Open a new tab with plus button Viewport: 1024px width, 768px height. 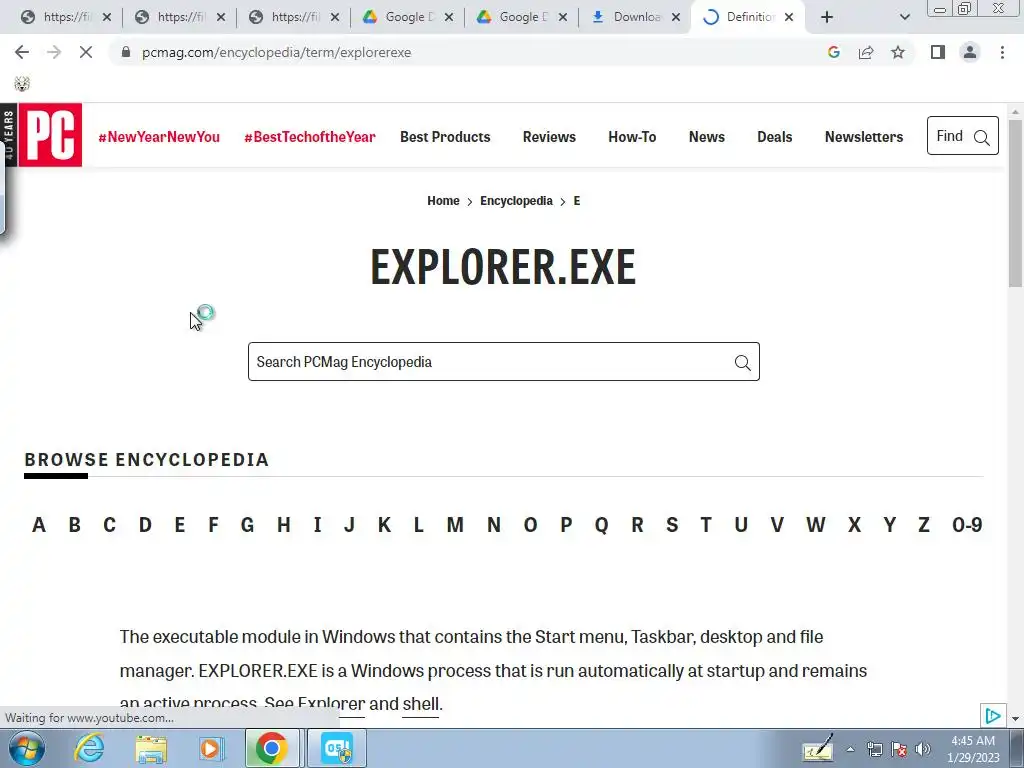827,17
